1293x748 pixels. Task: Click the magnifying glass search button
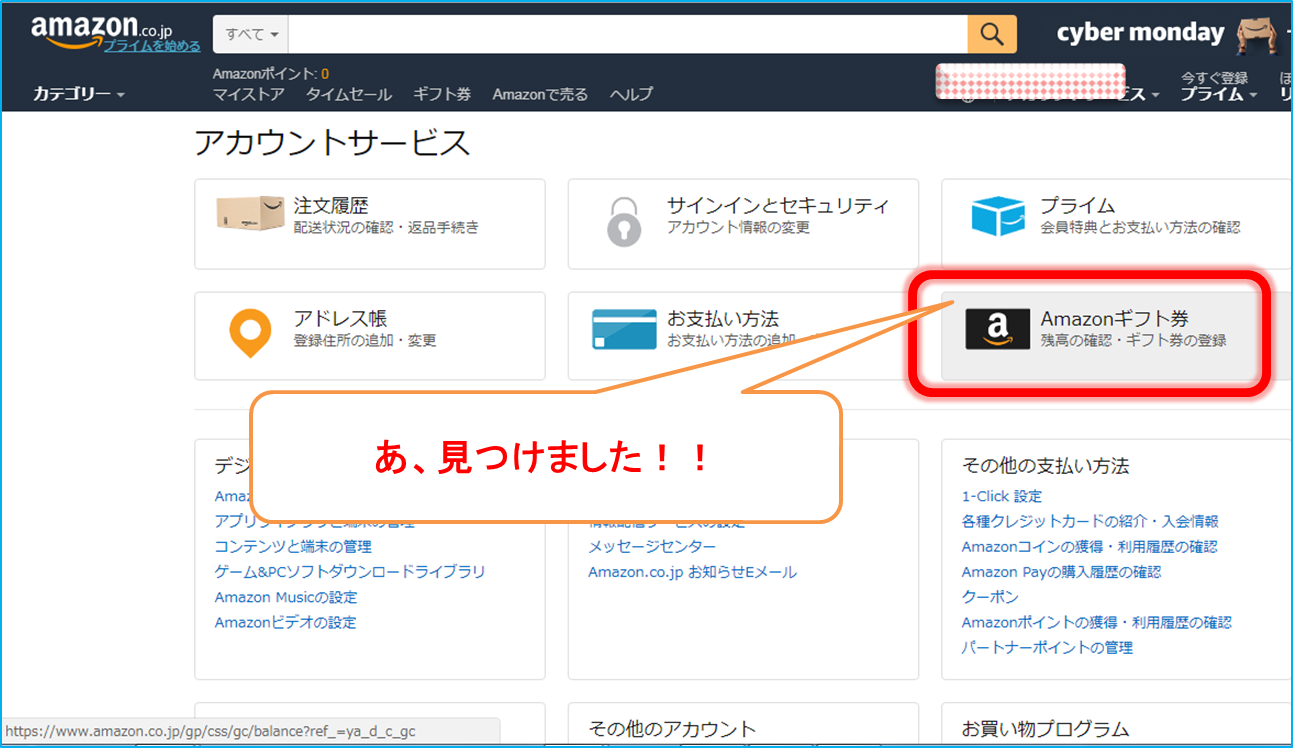click(991, 34)
